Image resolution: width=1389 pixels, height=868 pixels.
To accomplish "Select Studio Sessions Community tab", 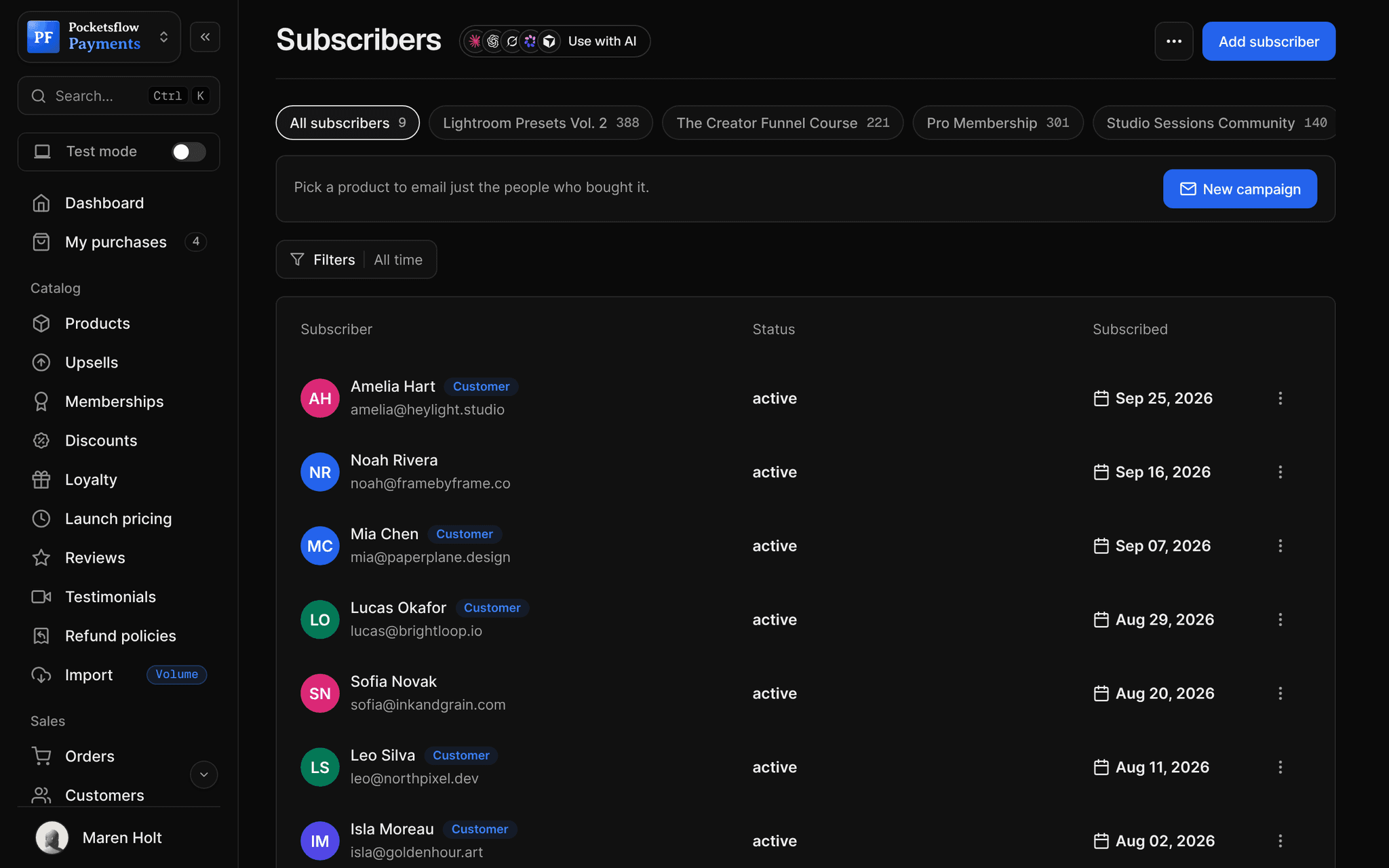I will click(1215, 123).
